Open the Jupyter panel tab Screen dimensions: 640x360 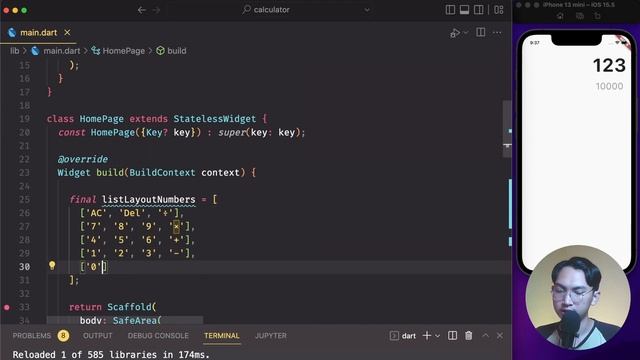point(271,336)
